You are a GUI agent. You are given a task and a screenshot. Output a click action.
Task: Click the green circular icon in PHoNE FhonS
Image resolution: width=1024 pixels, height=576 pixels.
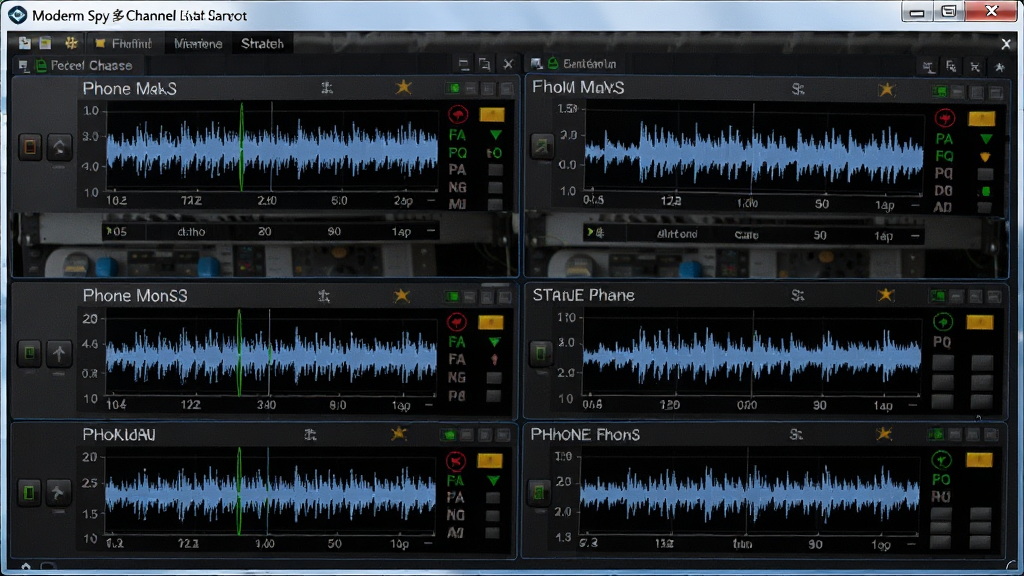[x=941, y=460]
